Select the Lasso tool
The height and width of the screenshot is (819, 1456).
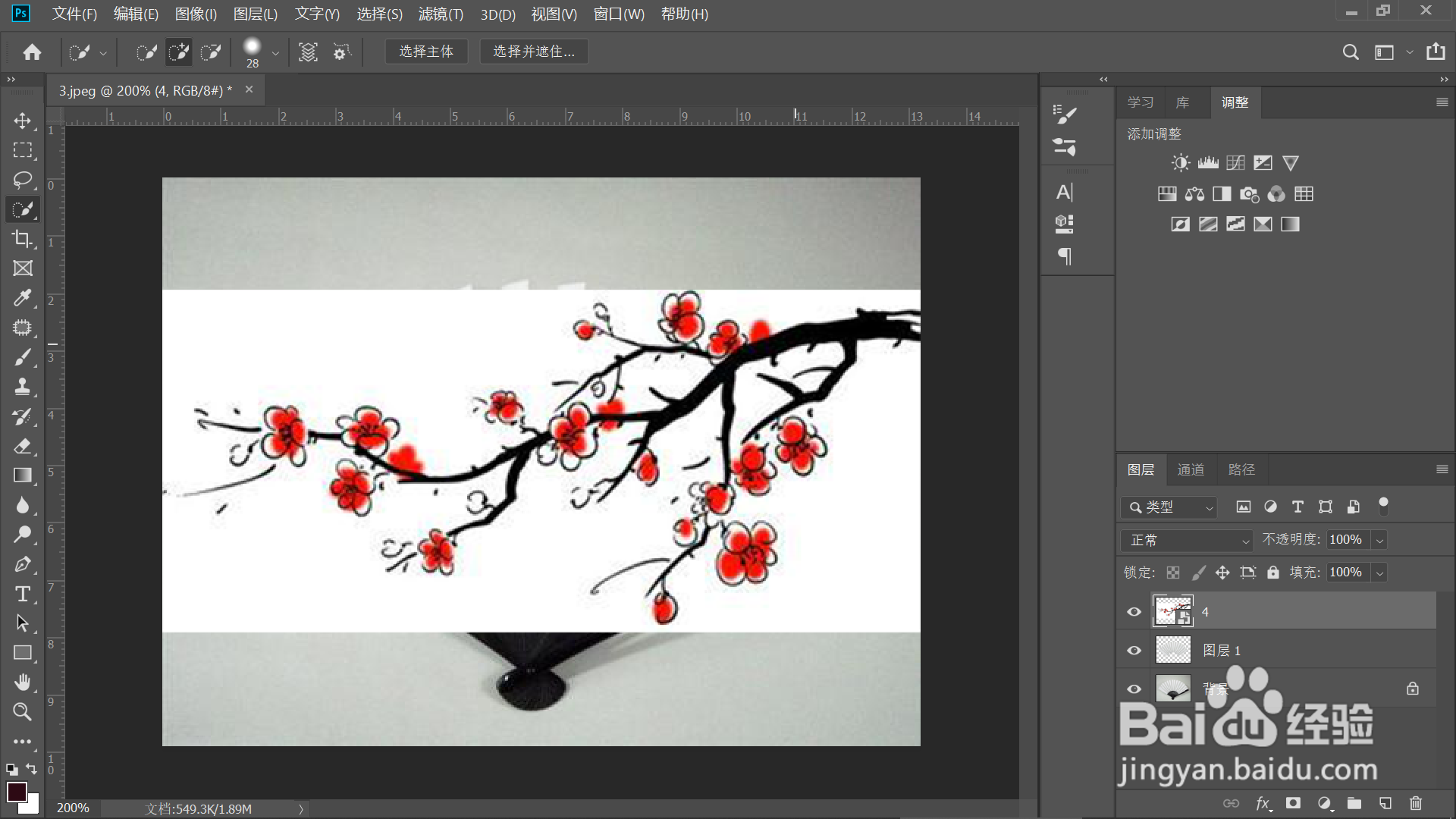click(23, 180)
